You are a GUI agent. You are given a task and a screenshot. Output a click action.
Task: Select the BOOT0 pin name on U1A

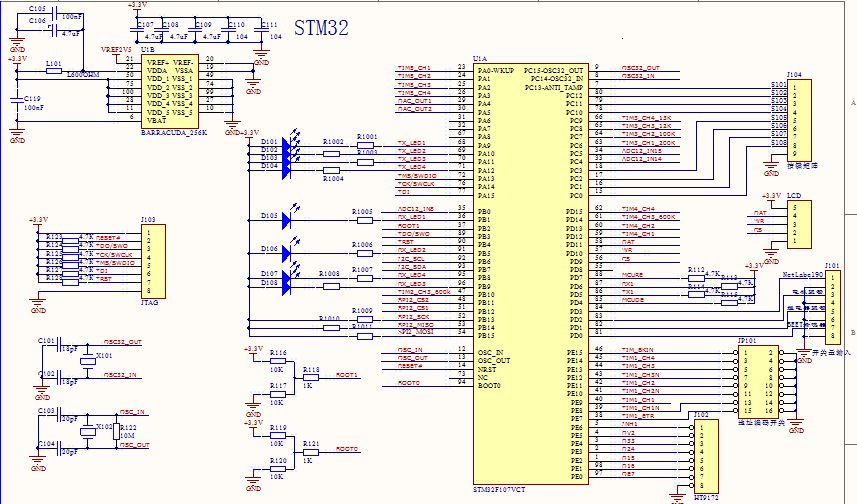point(489,385)
